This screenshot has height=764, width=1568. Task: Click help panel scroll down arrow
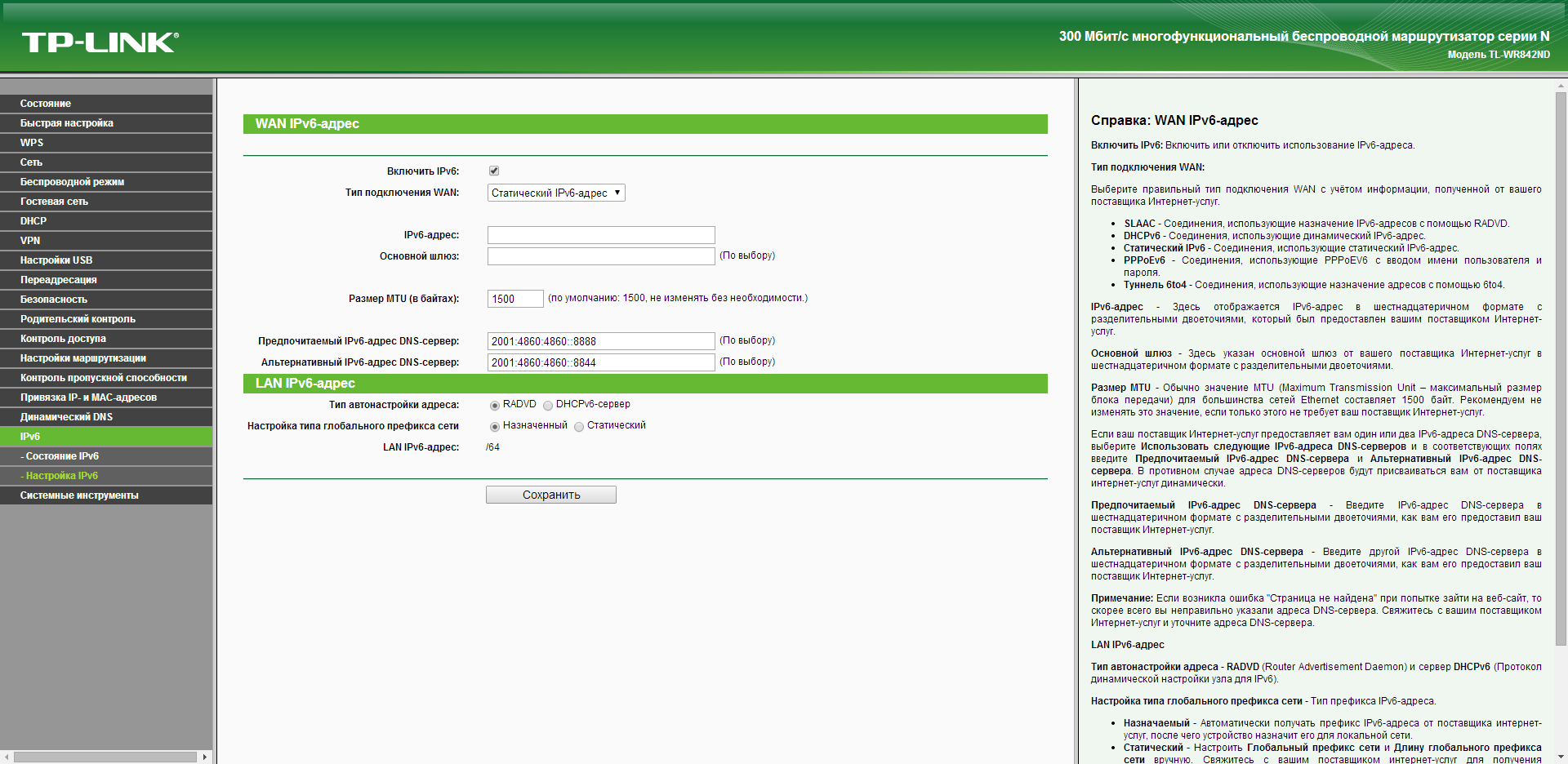1561,757
